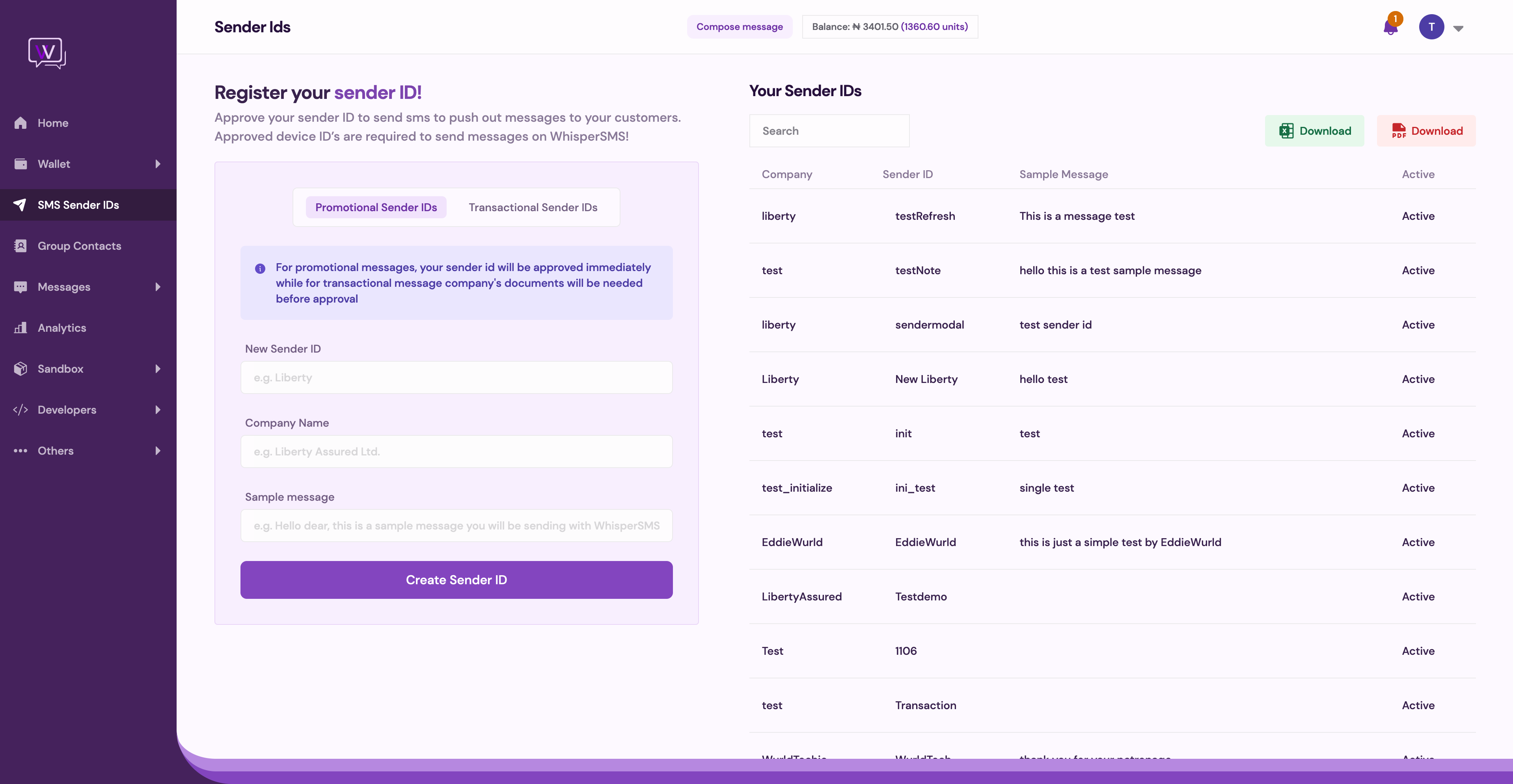The height and width of the screenshot is (784, 1513).
Task: Select the Testdemo sender ID cell
Action: tap(920, 597)
